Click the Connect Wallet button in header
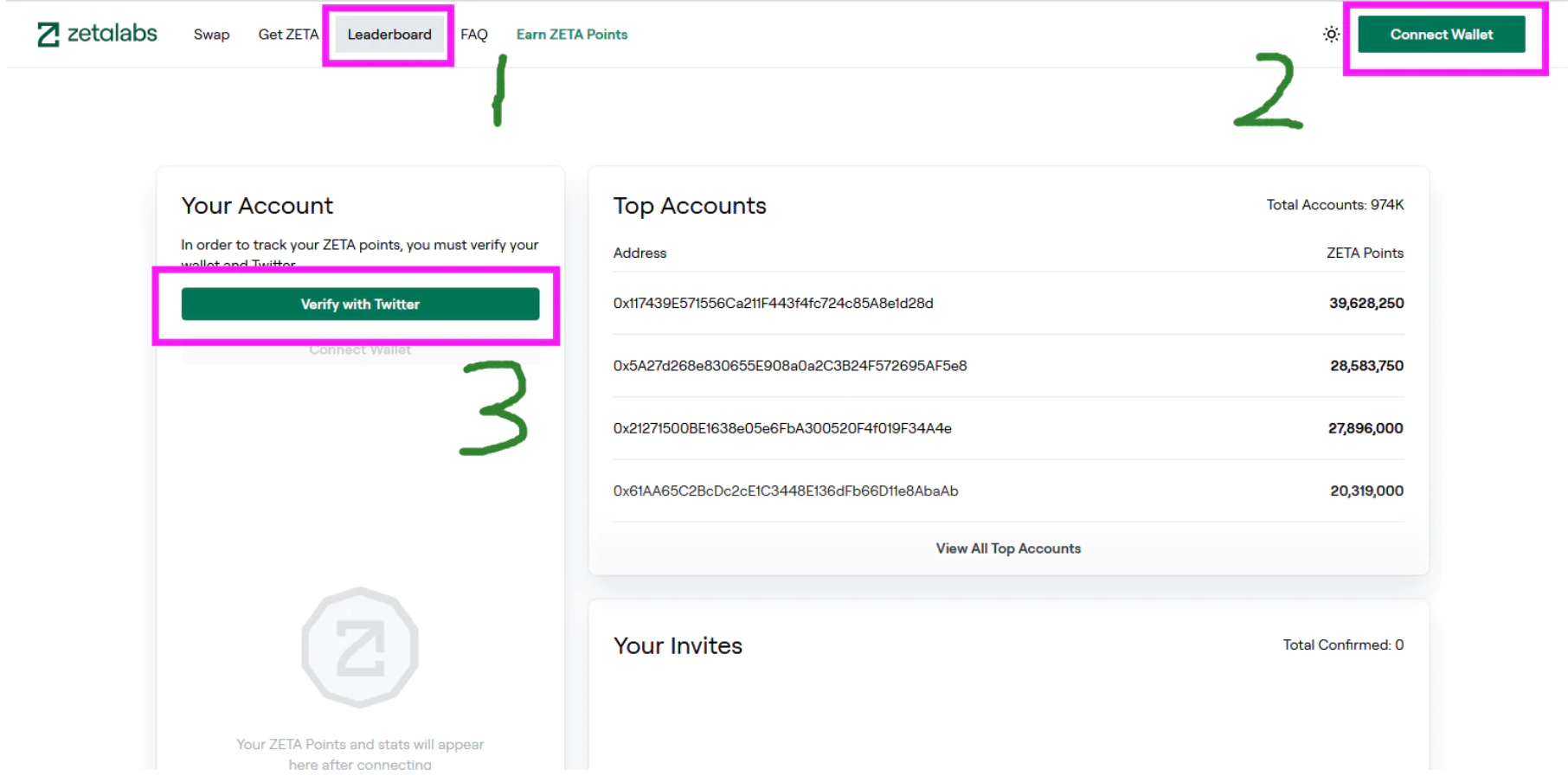Screen dimensions: 1568x776 point(1441,35)
